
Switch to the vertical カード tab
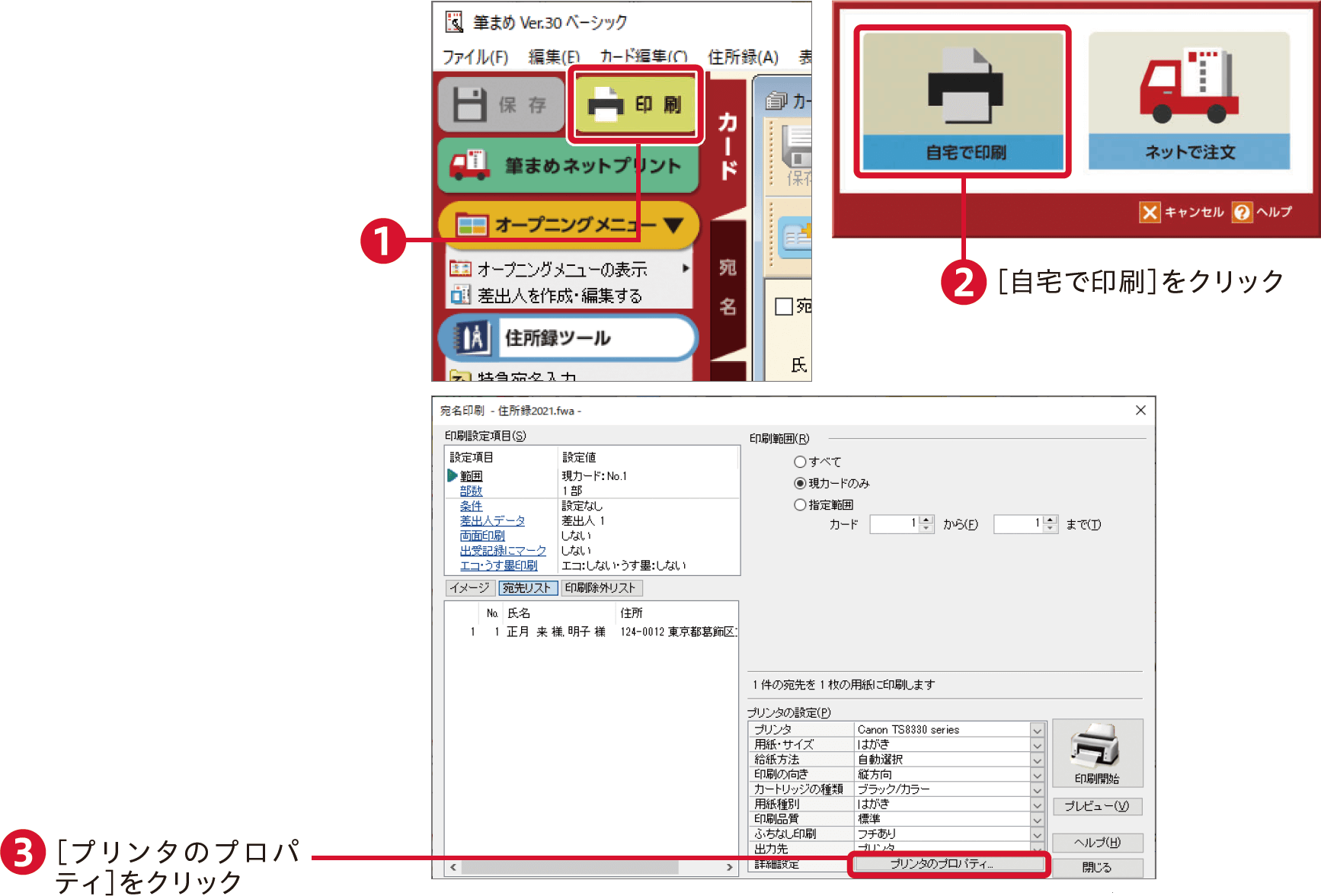pos(728,145)
